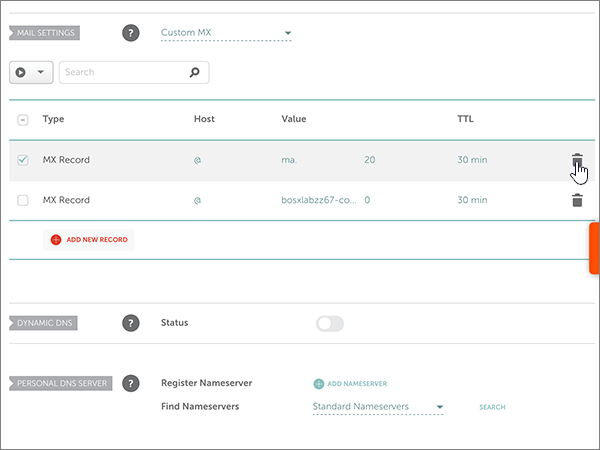Enable the Dynamic DNS Status toggle
Screen dimensions: 600x450
tap(330, 324)
